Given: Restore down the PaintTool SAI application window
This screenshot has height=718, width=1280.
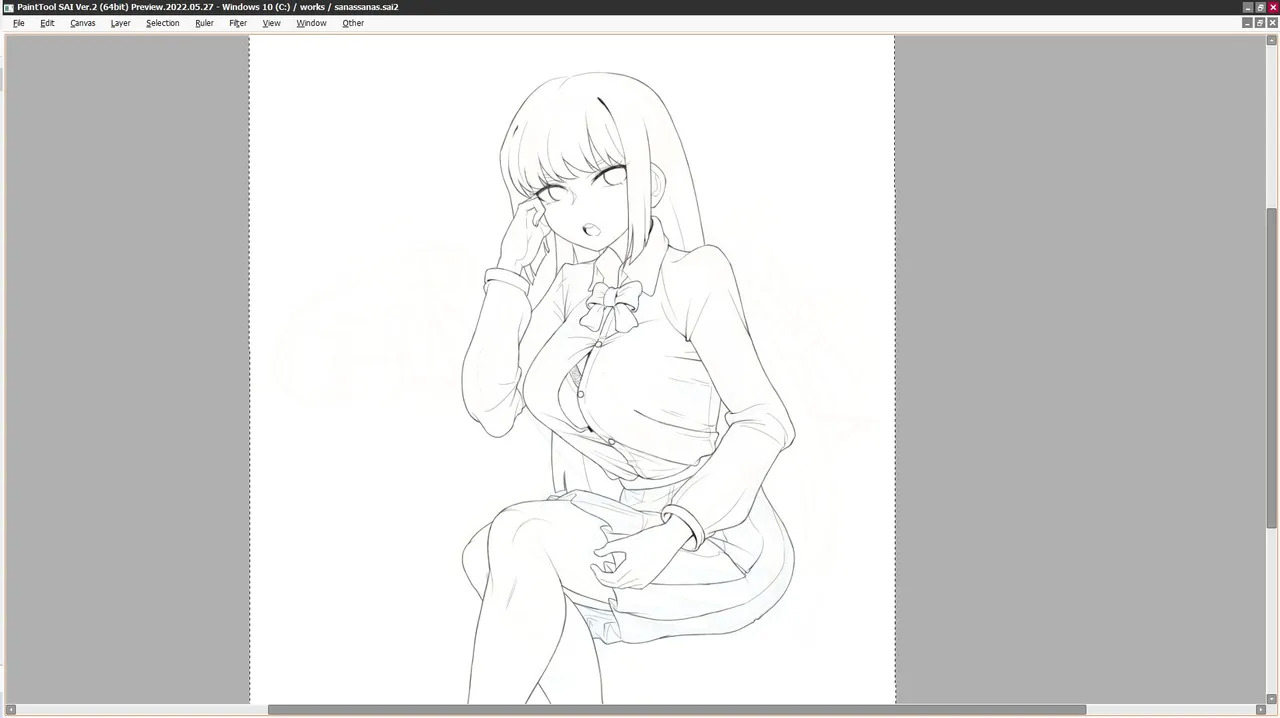Looking at the screenshot, I should pyautogui.click(x=1260, y=7).
